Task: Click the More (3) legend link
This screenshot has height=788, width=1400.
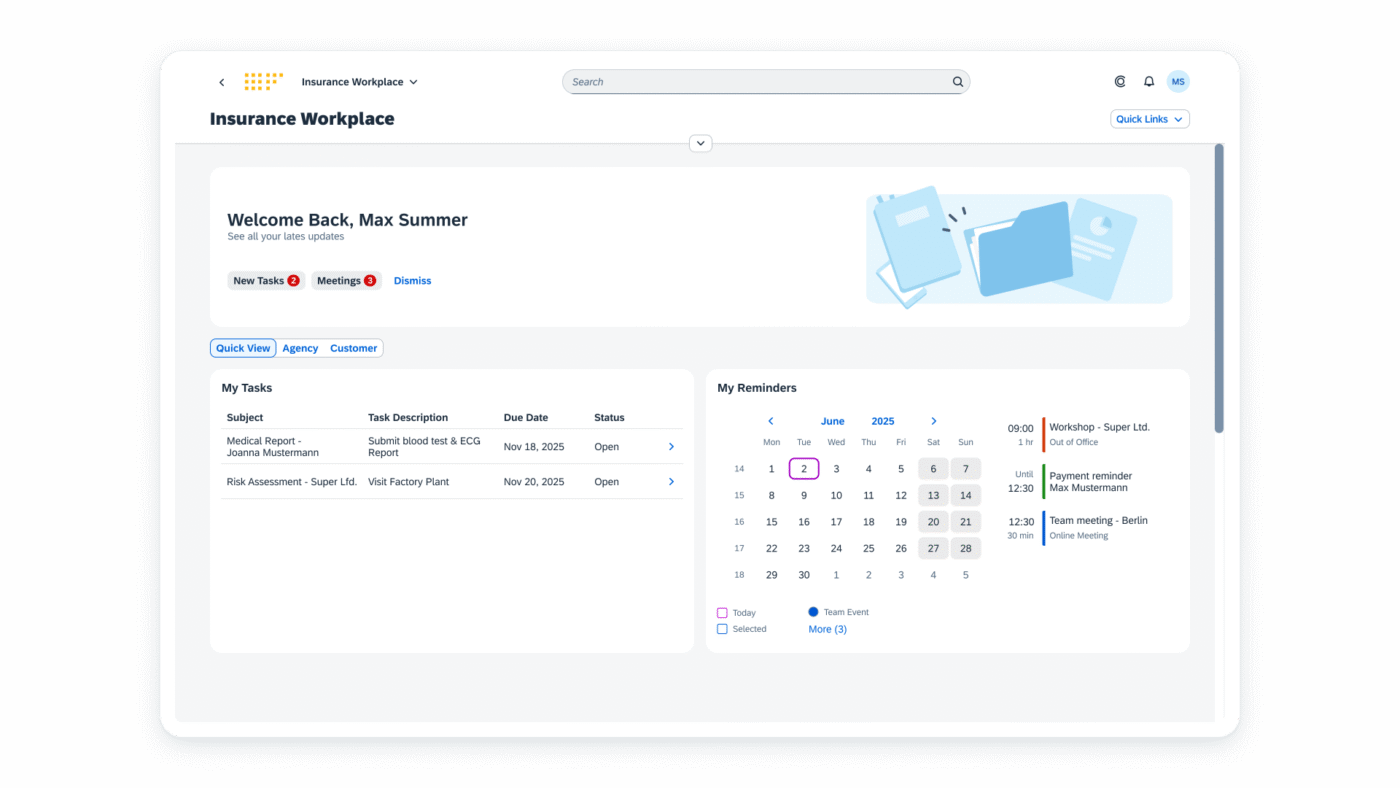Action: [827, 629]
